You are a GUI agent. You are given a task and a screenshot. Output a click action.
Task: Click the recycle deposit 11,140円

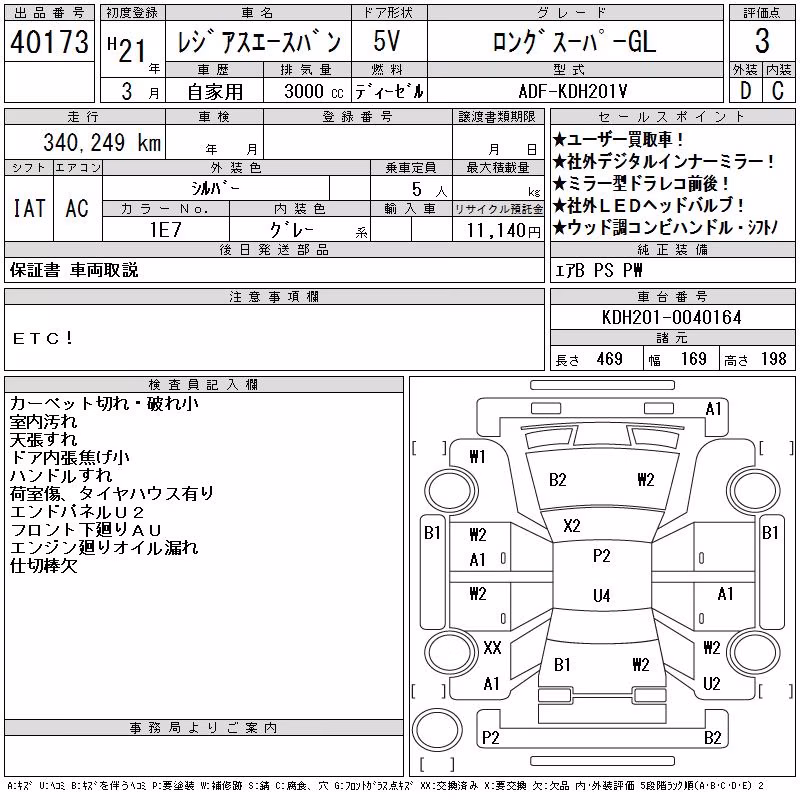(x=503, y=231)
